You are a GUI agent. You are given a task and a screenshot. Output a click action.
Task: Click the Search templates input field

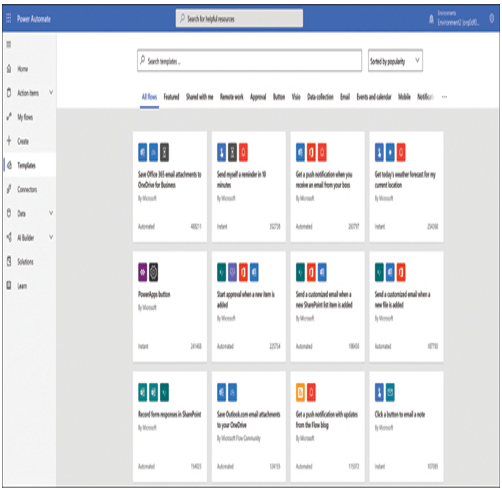pos(249,61)
